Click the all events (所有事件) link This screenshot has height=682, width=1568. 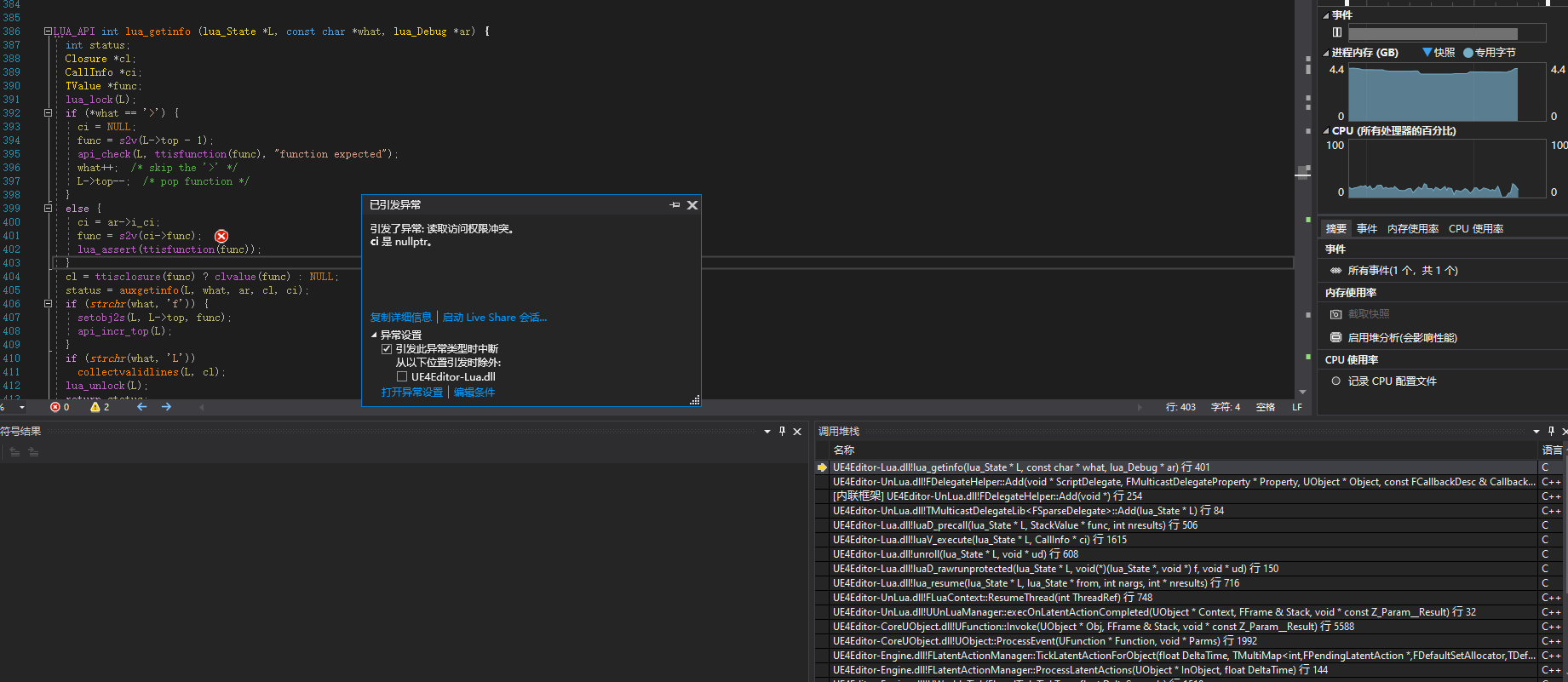[1403, 271]
